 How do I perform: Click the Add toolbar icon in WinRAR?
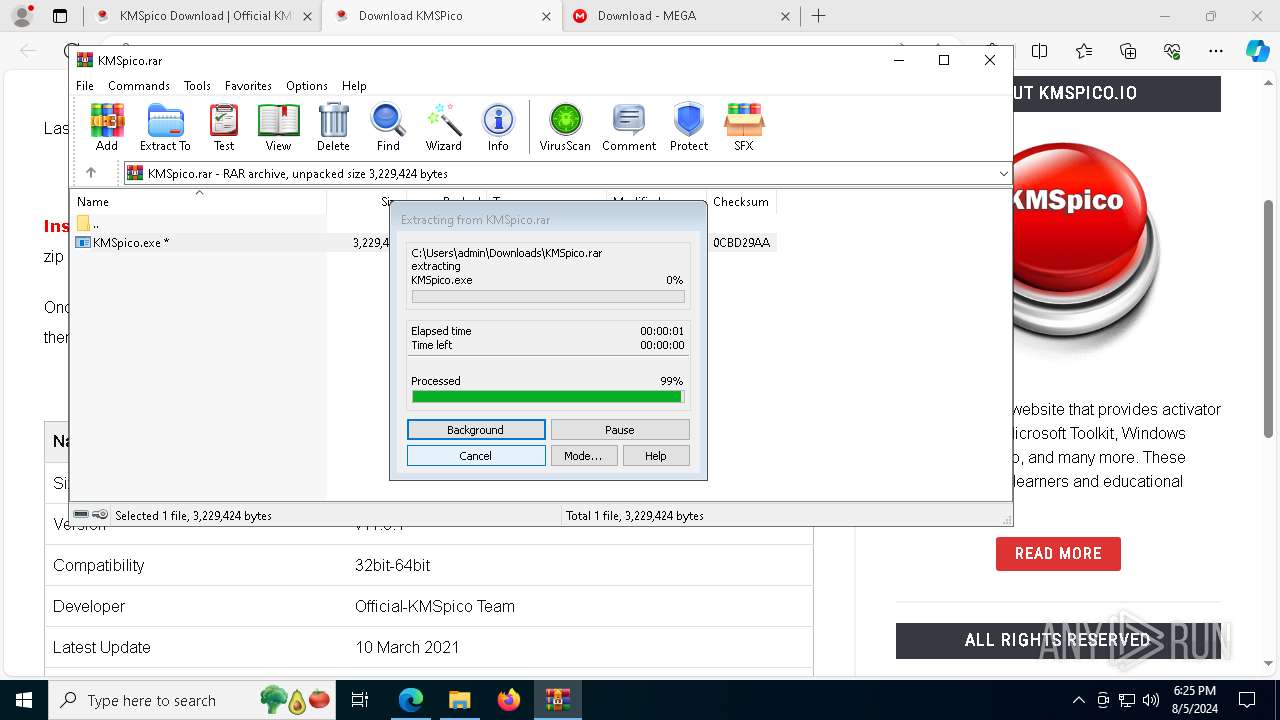107,127
